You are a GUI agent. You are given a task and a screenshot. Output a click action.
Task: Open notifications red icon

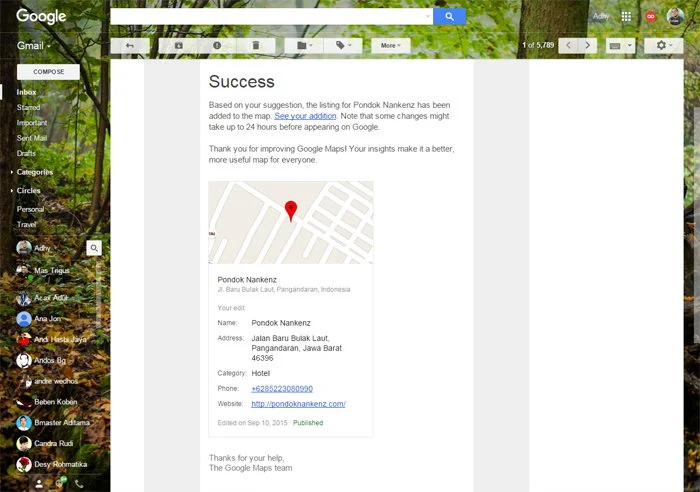click(651, 17)
